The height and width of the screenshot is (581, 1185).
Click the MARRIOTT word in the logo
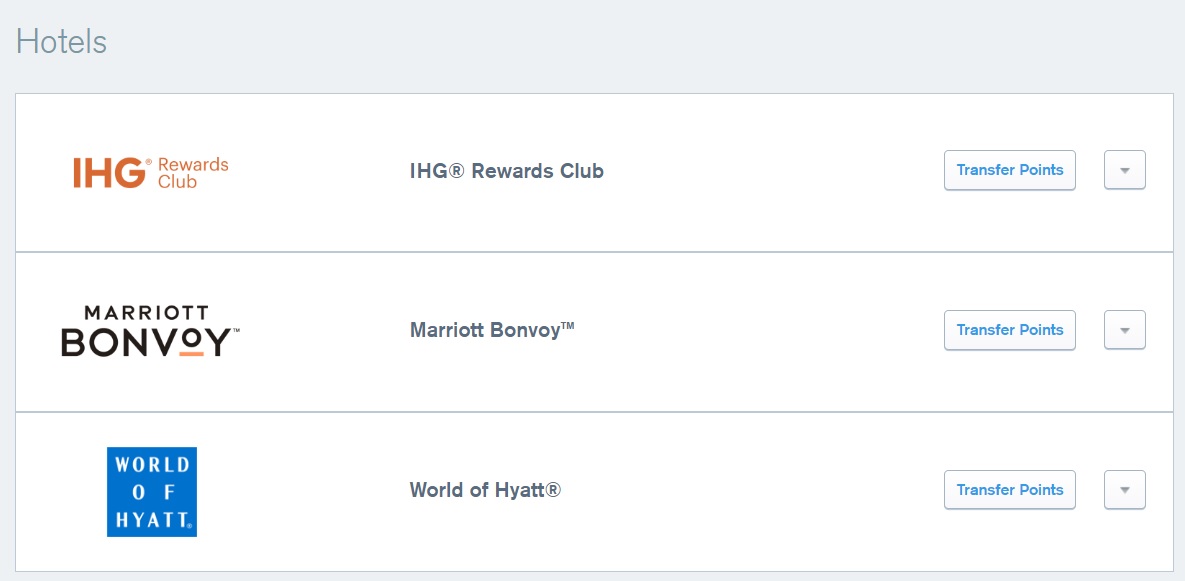click(146, 314)
